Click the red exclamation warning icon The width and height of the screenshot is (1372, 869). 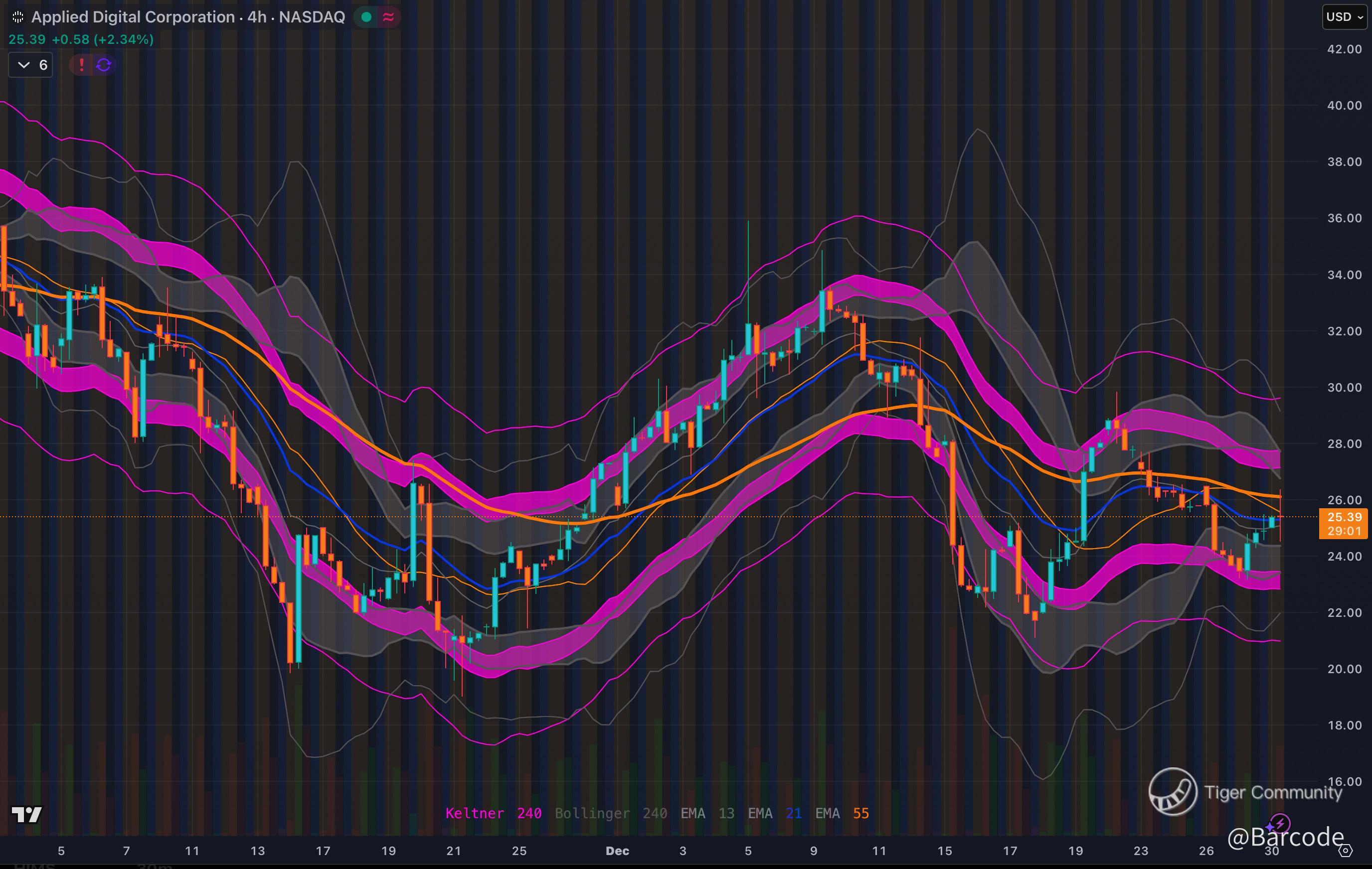[x=81, y=65]
